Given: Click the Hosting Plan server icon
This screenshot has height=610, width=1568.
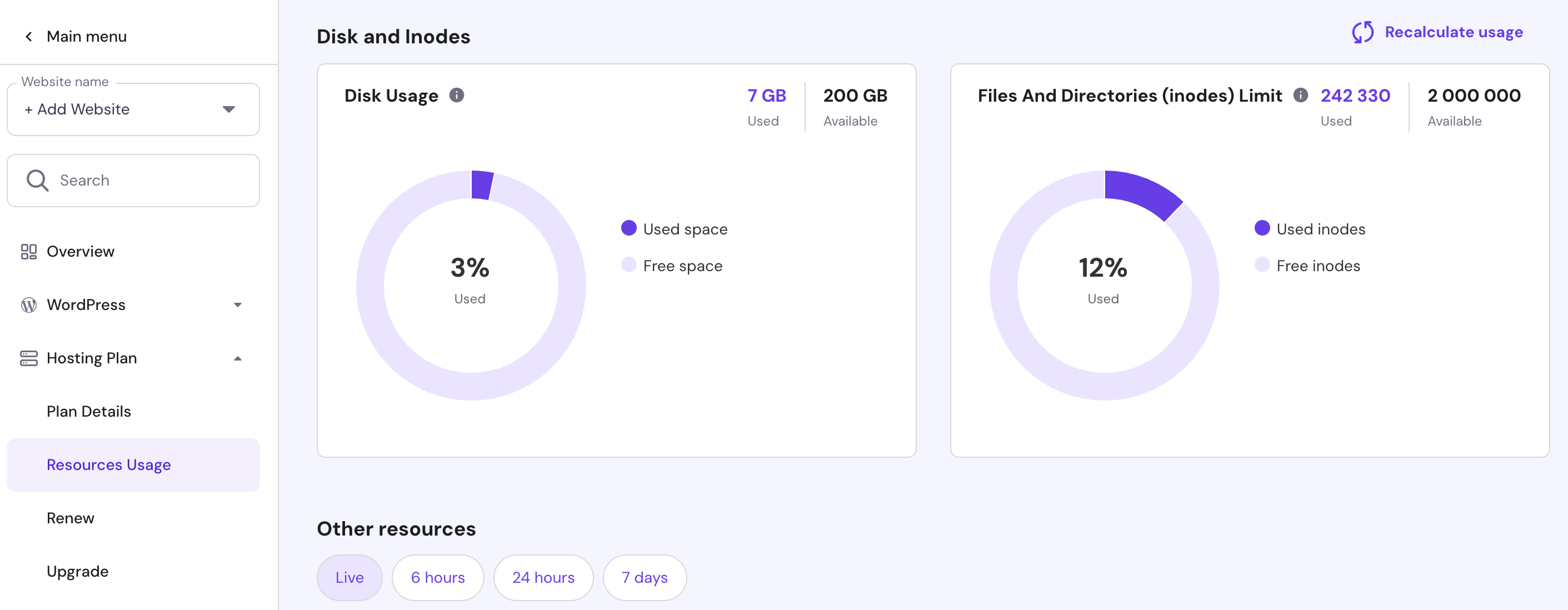Looking at the screenshot, I should coord(28,358).
